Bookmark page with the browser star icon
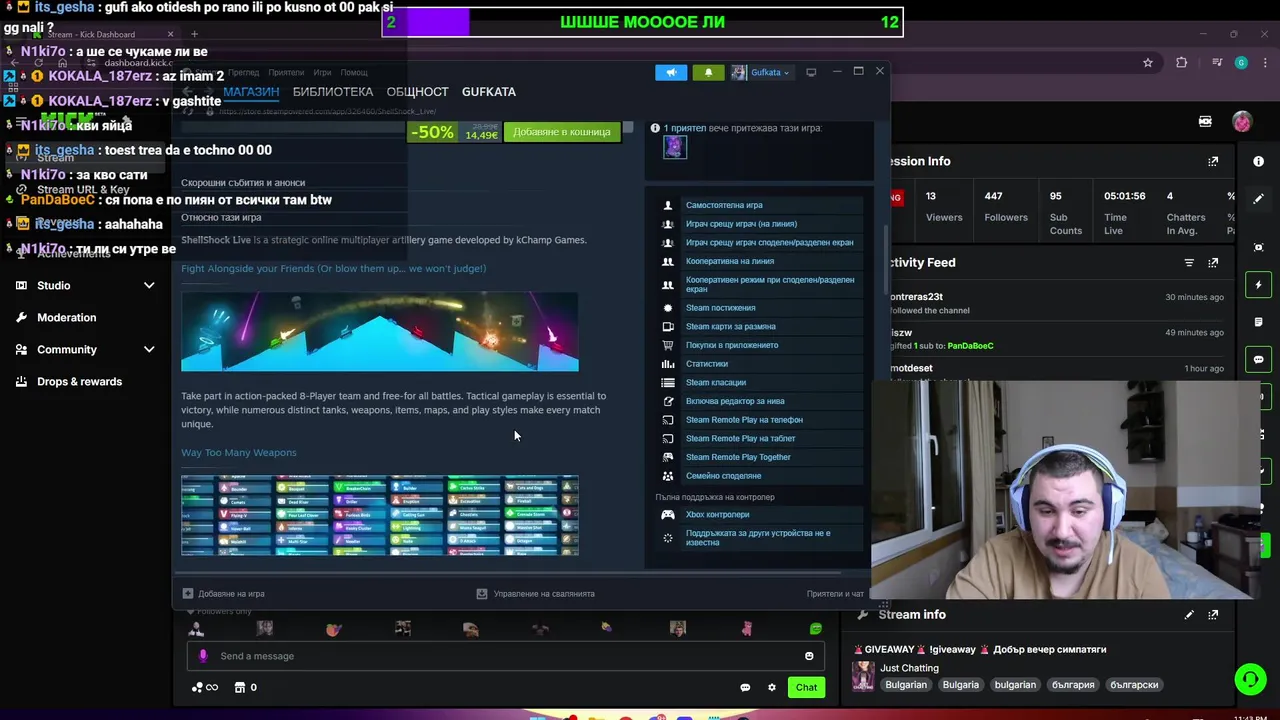Screen dimensions: 1280x720 tap(1148, 62)
